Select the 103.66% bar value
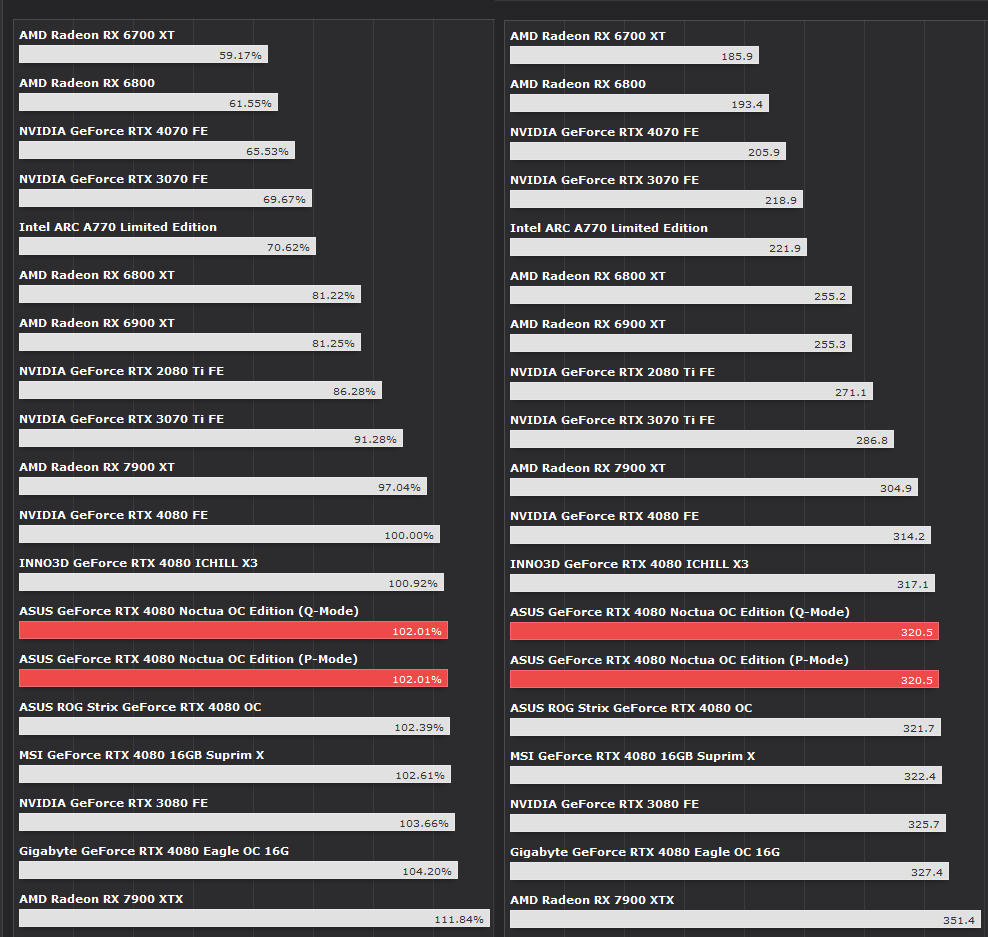The image size is (988, 937). 424,823
